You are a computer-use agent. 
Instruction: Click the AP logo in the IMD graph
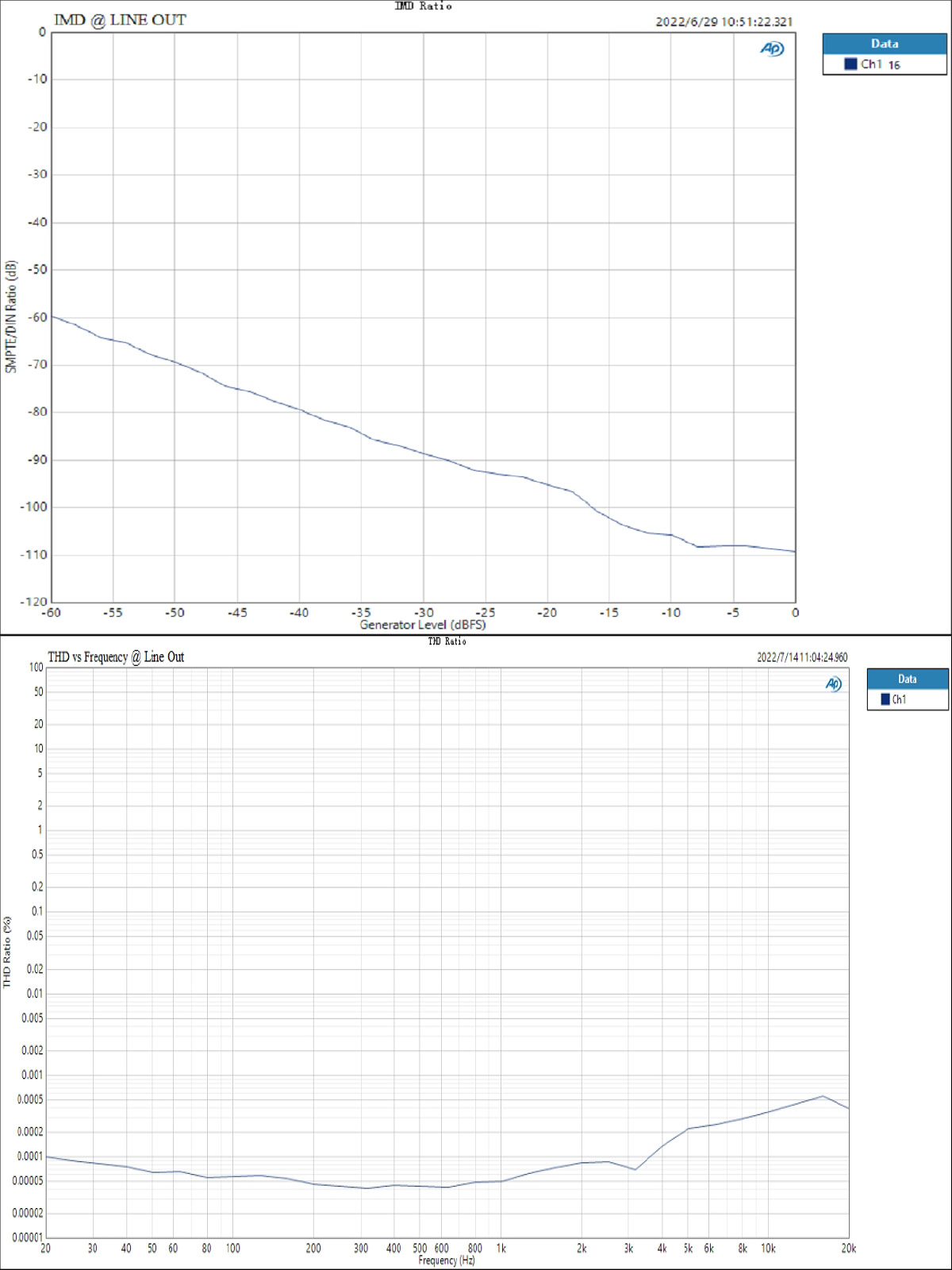pos(772,49)
